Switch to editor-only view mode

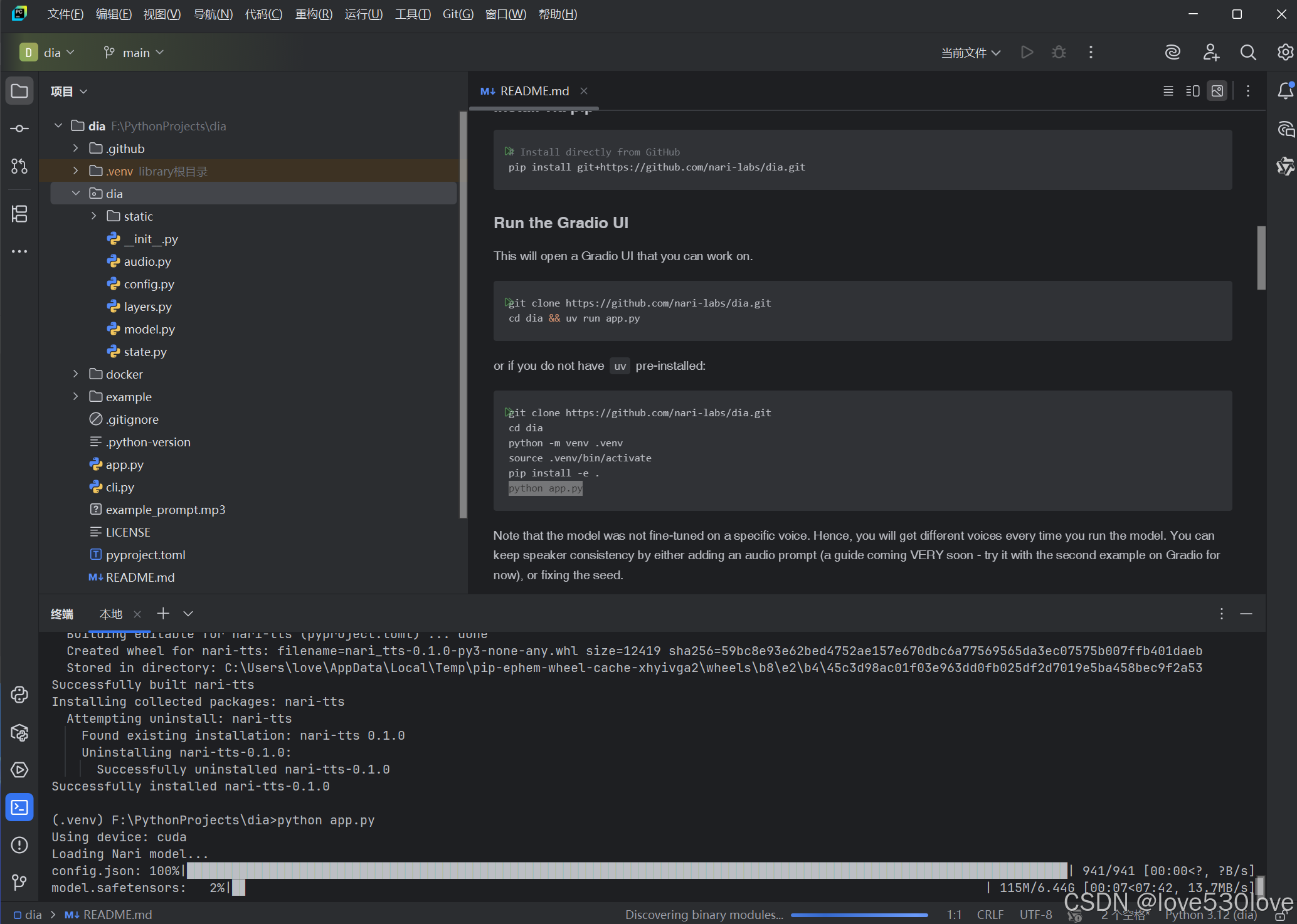(x=1168, y=92)
